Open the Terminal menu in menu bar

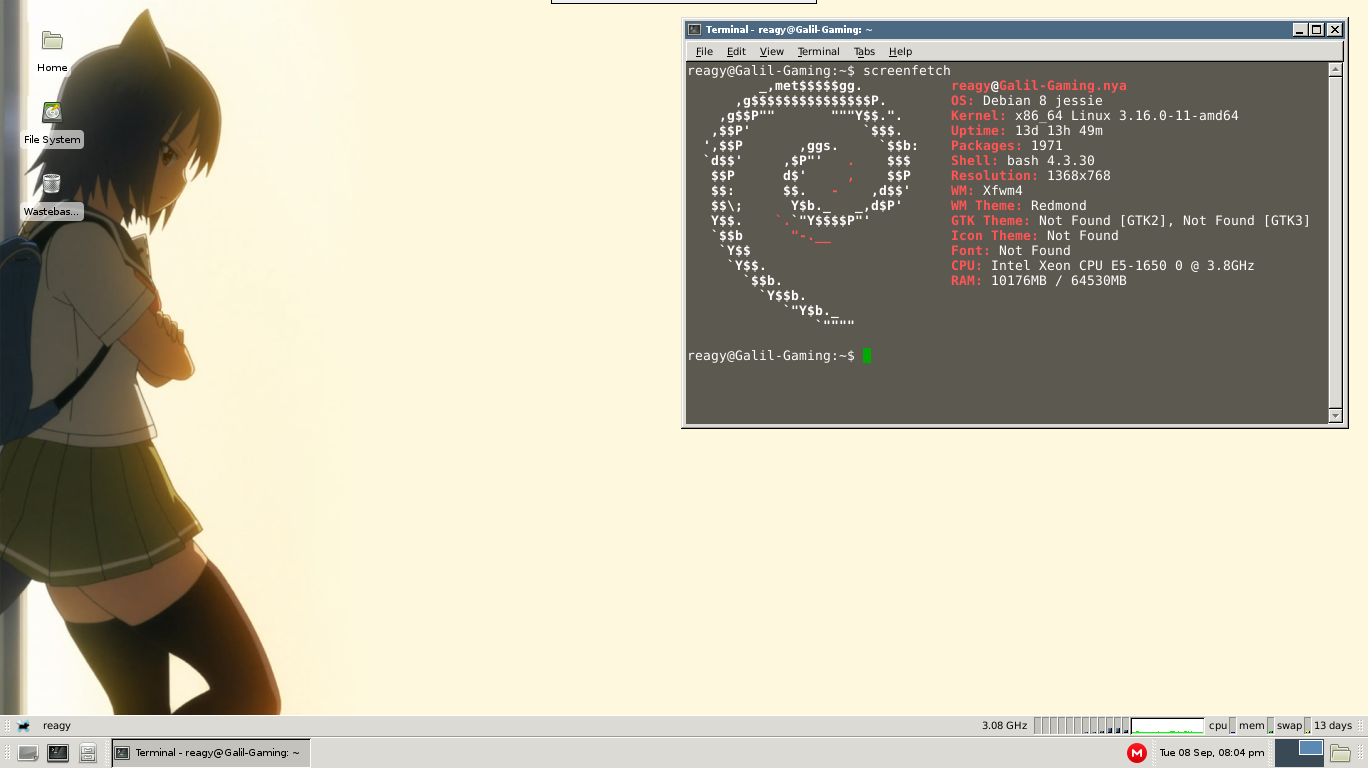818,51
